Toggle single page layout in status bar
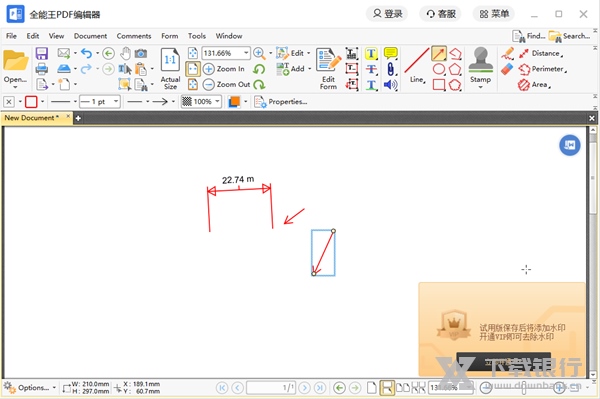Image resolution: width=600 pixels, height=399 pixels. click(372, 388)
